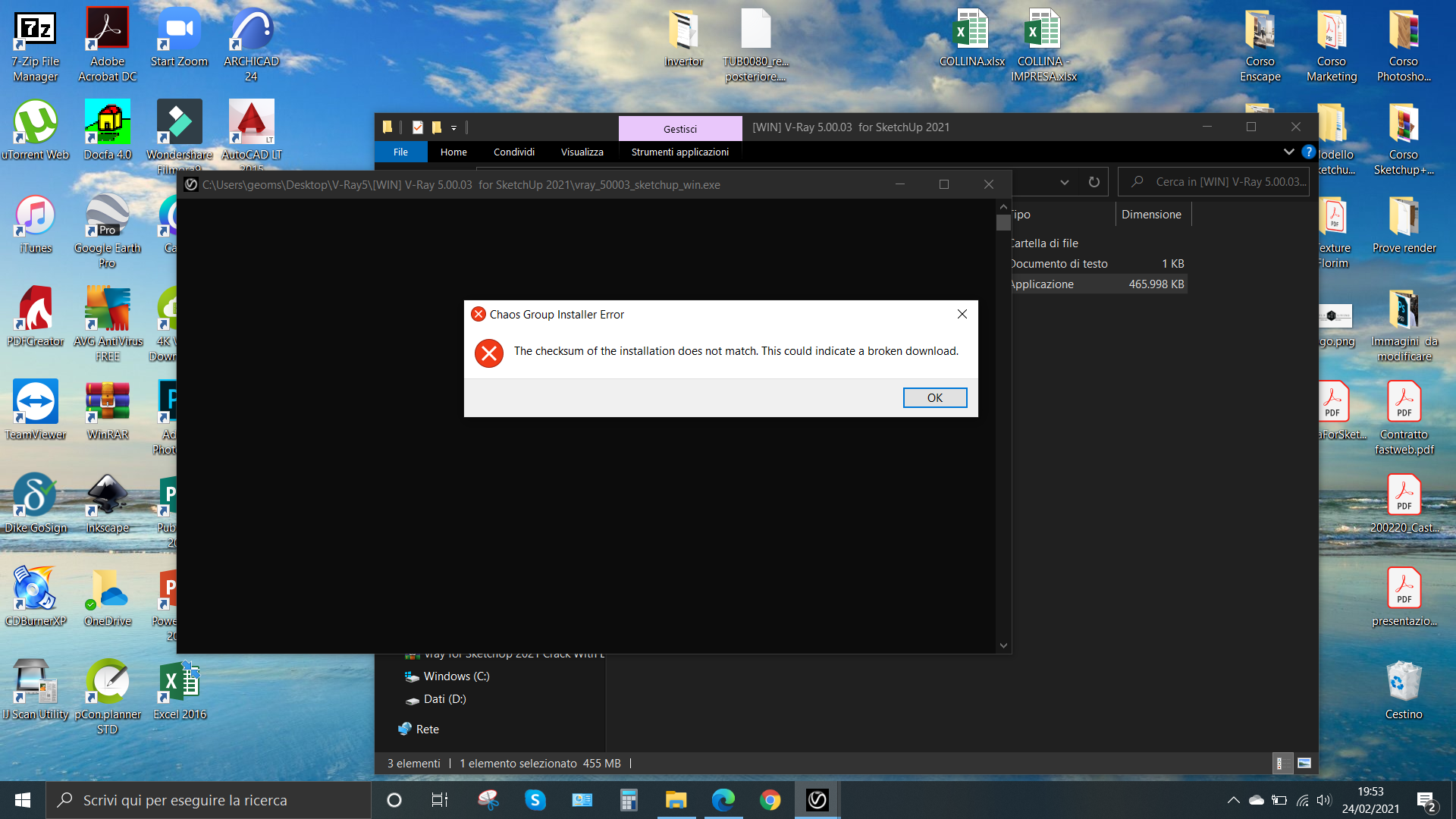
Task: Select the Google Earth Pro desktop icon
Action: coord(108,231)
